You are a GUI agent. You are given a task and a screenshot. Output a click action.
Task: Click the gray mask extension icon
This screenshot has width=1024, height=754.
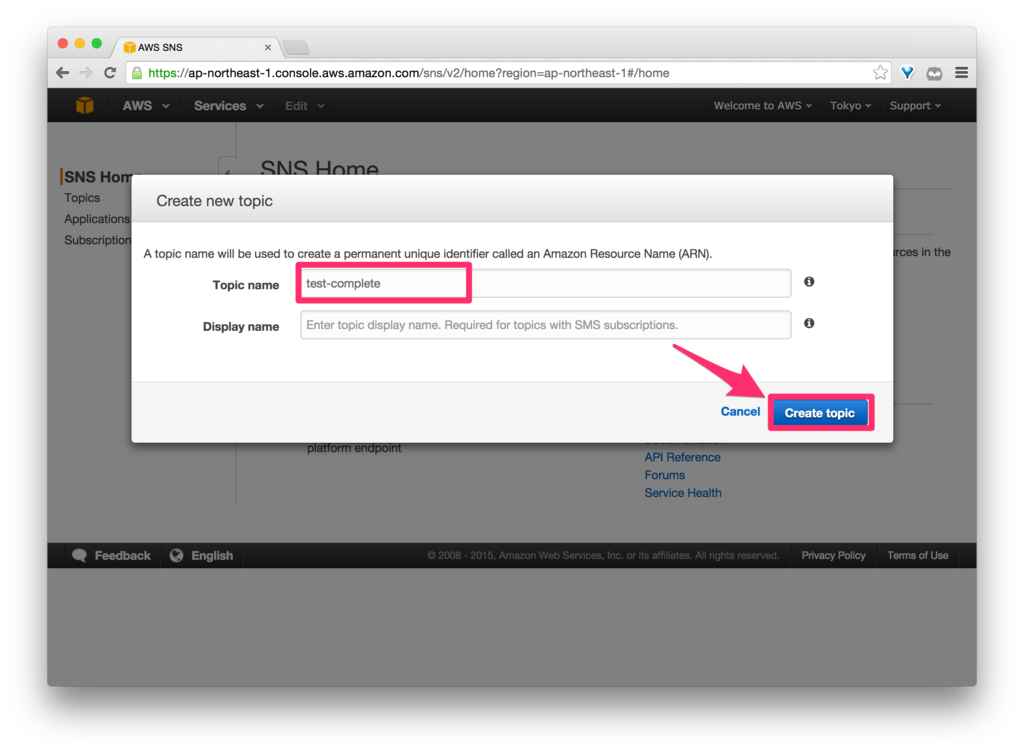935,73
